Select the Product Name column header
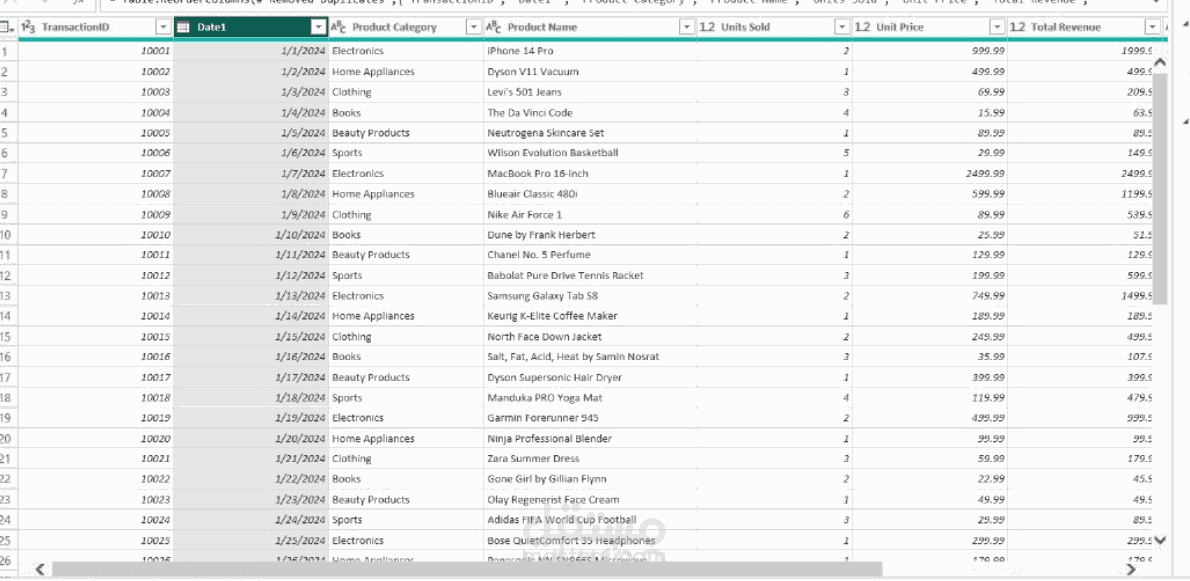 coord(590,27)
